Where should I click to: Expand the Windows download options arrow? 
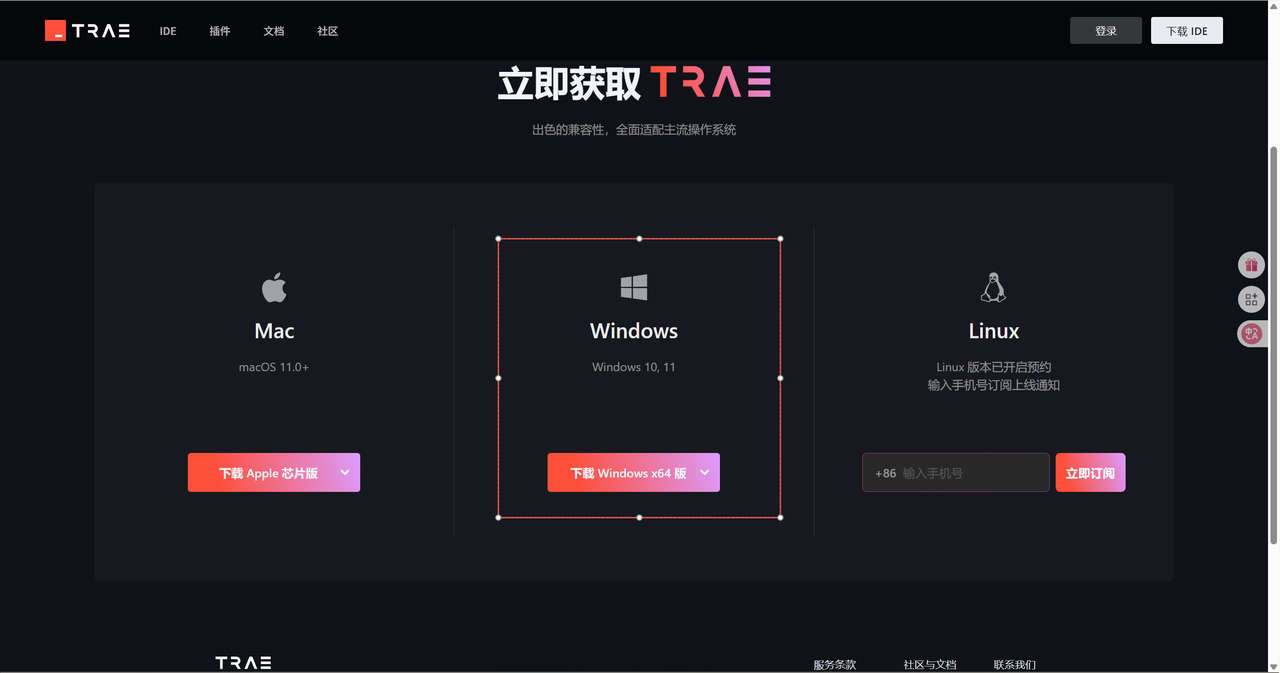tap(705, 473)
